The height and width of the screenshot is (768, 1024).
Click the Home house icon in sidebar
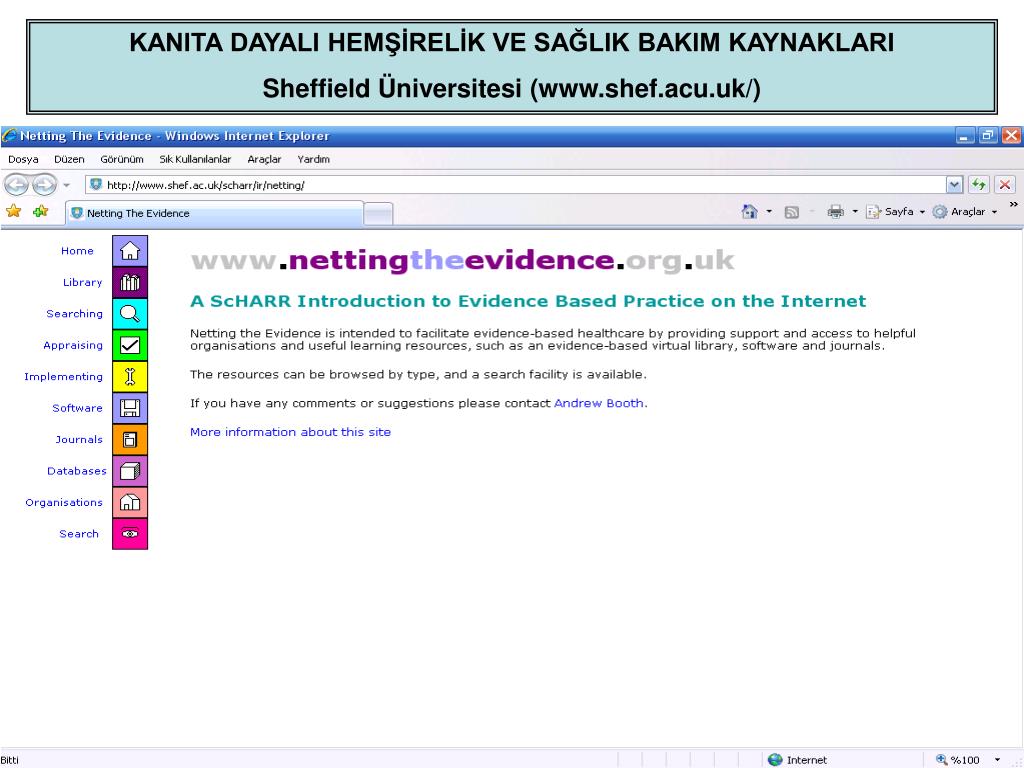[x=130, y=251]
